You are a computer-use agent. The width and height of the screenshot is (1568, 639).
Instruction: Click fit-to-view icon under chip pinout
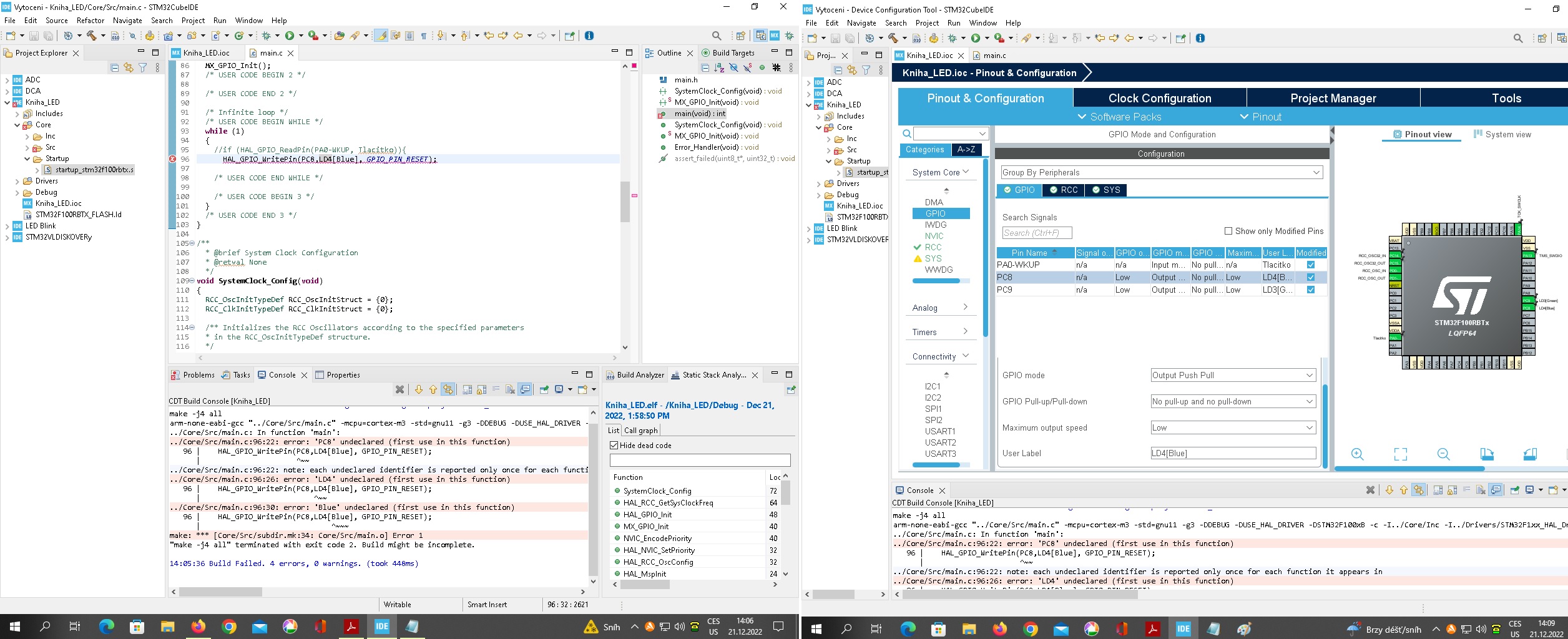(x=1400, y=454)
